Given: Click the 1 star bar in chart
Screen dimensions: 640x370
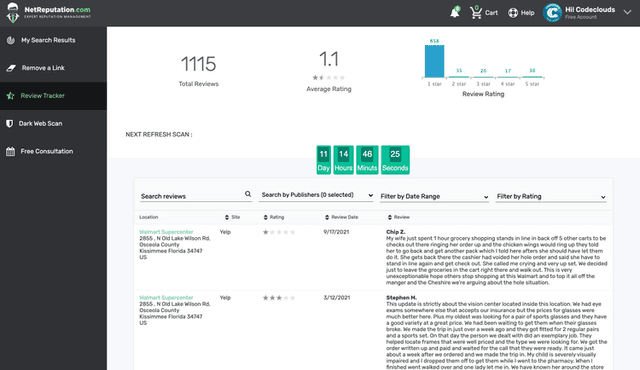Looking at the screenshot, I should 434,61.
